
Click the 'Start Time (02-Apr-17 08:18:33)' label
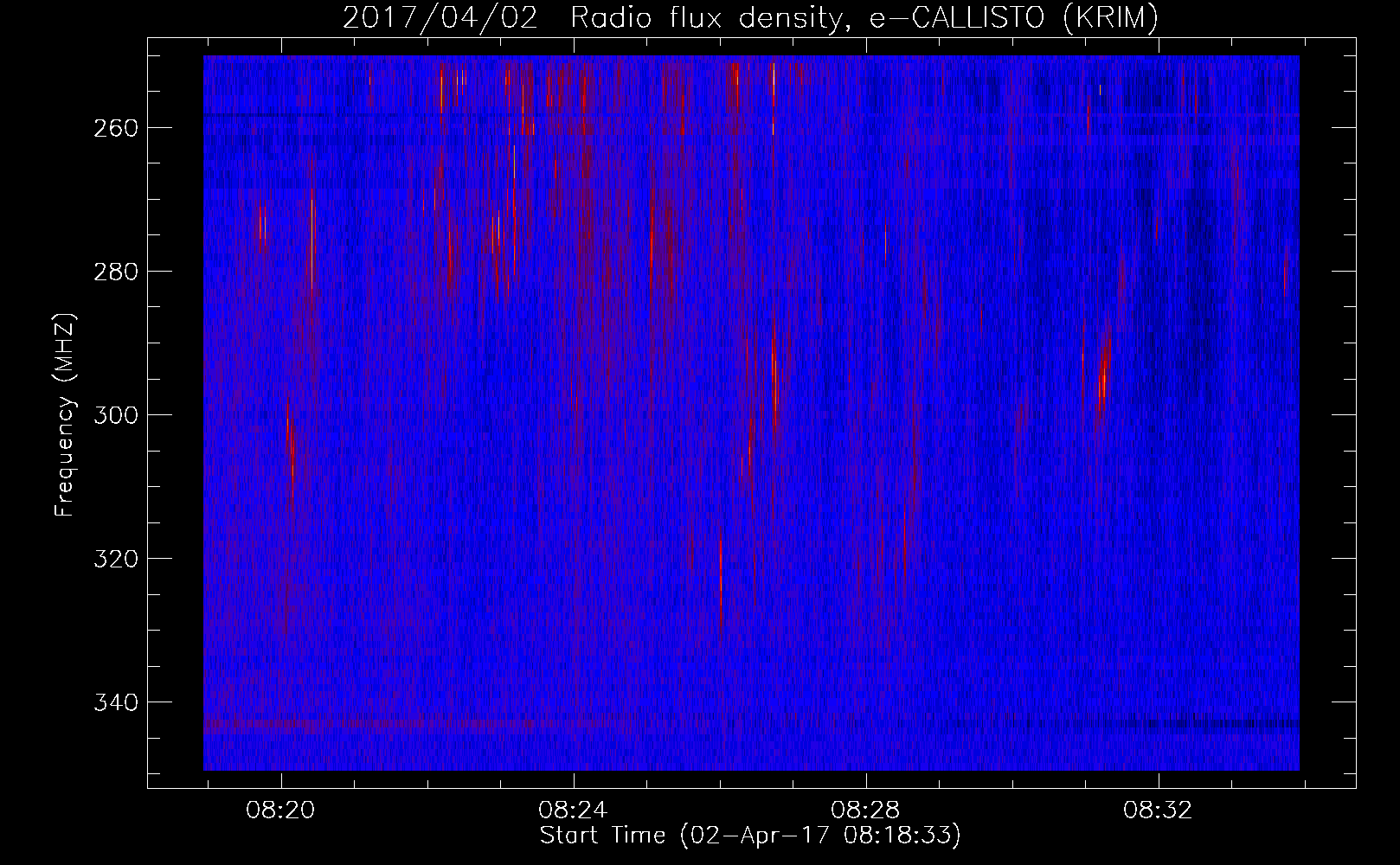tap(750, 836)
